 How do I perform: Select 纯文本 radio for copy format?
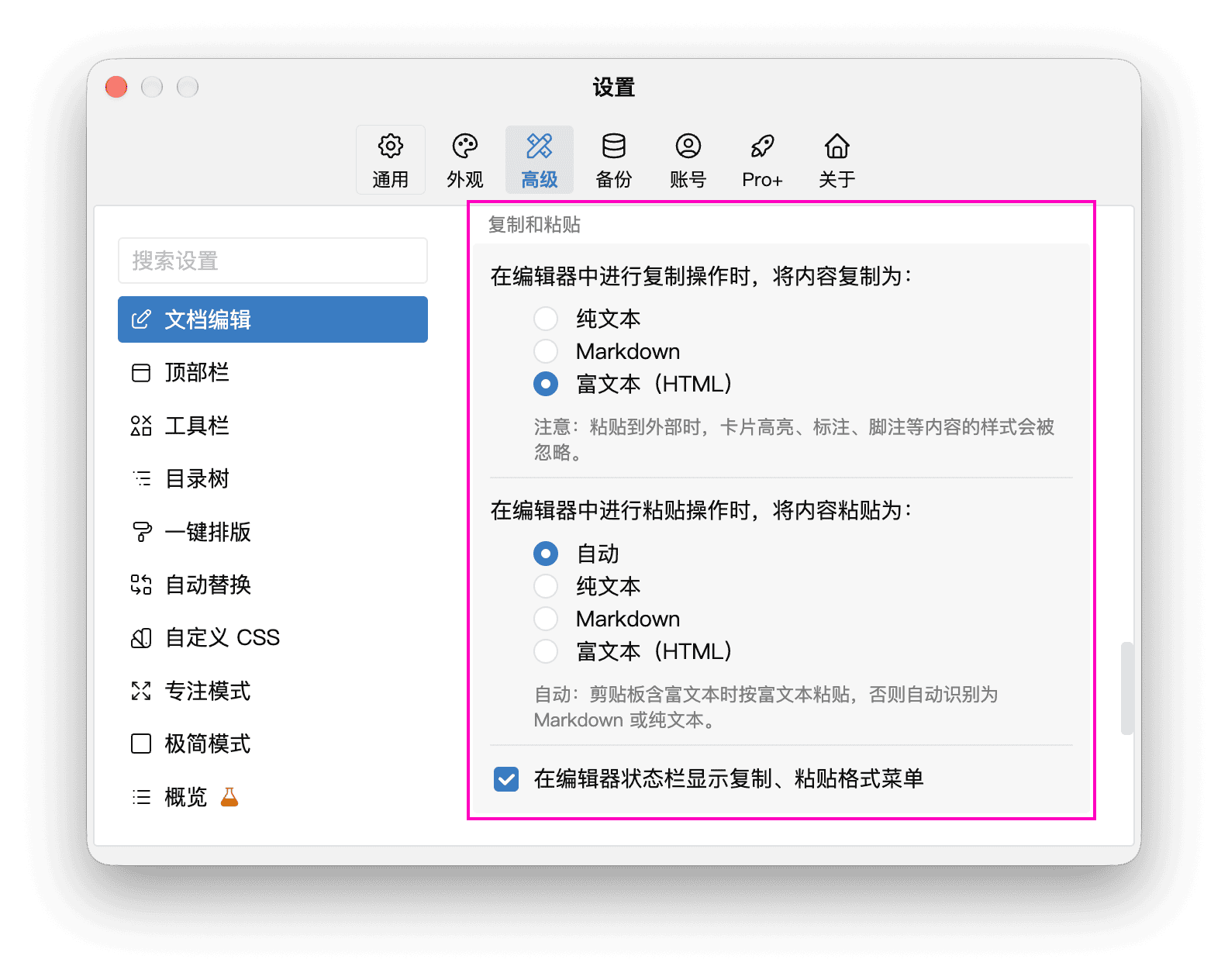(x=546, y=319)
